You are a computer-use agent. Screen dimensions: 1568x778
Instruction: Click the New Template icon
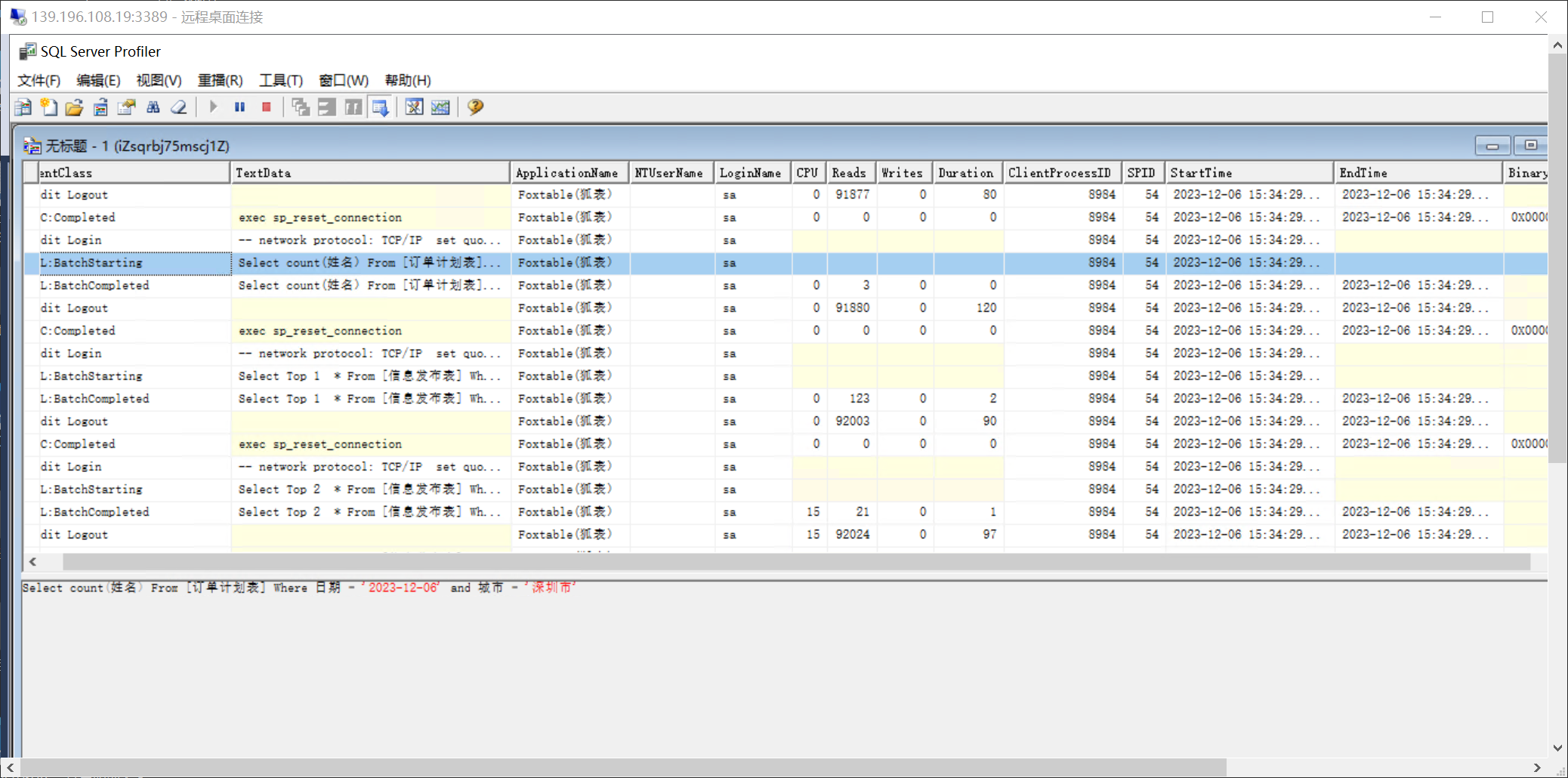(49, 107)
